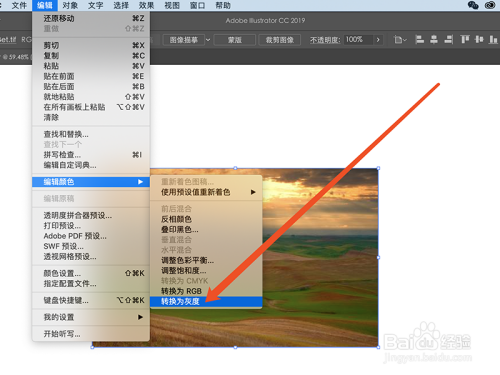Select 贴在后面 menu item
This screenshot has width=500, height=375.
coord(91,87)
